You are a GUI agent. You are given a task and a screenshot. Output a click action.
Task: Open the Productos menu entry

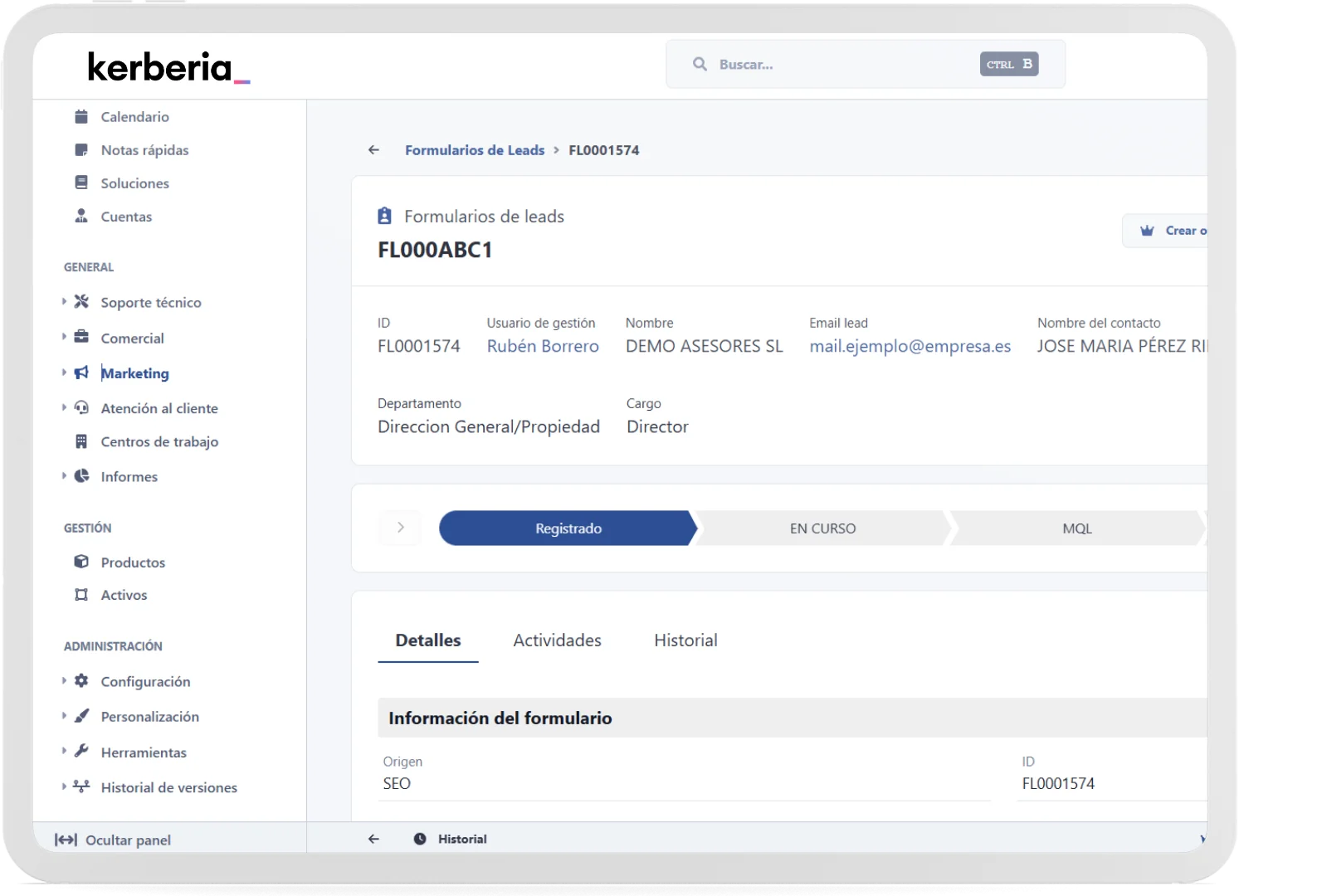click(133, 562)
